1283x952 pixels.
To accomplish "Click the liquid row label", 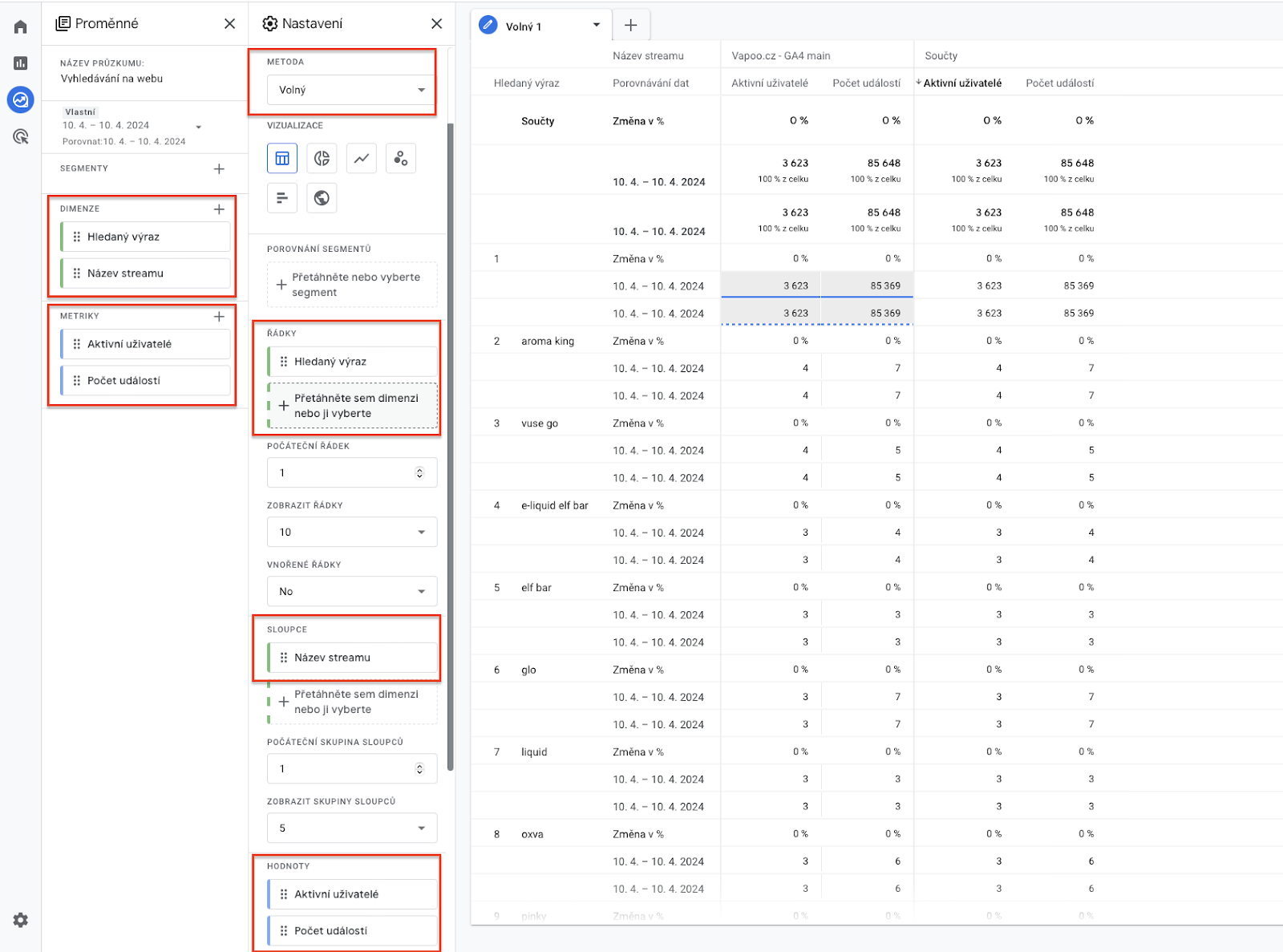I will tap(534, 752).
